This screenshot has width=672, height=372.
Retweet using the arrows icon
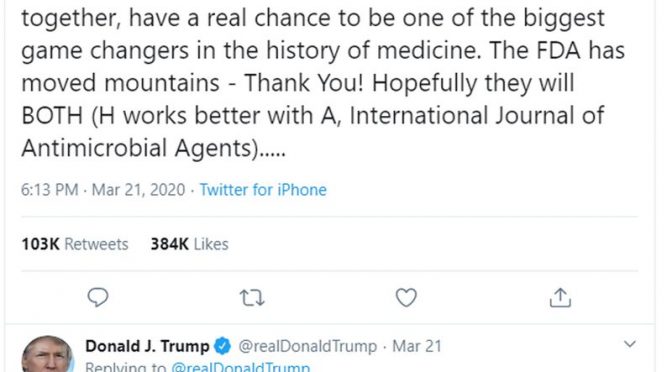252,297
